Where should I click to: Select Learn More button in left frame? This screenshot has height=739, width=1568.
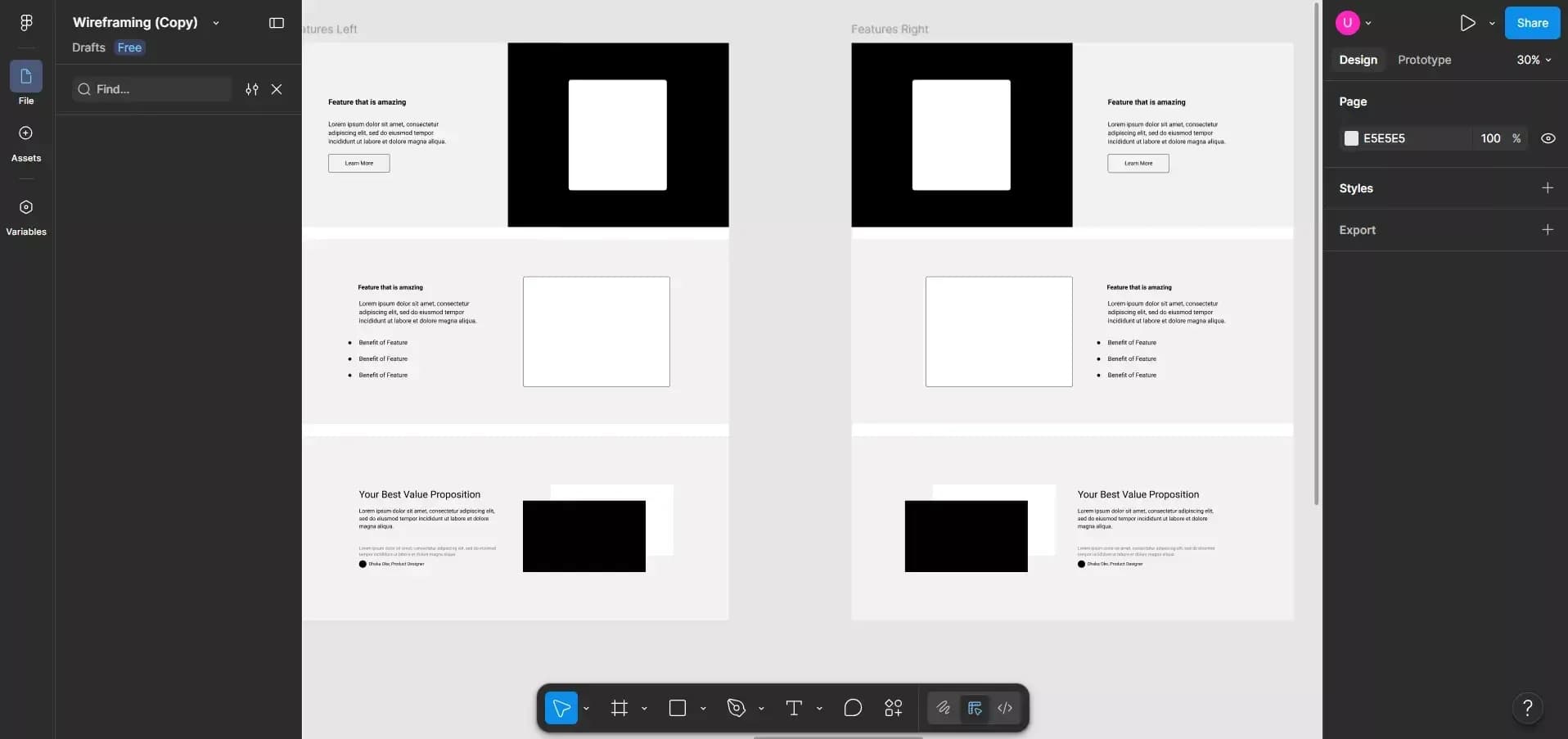[x=358, y=163]
